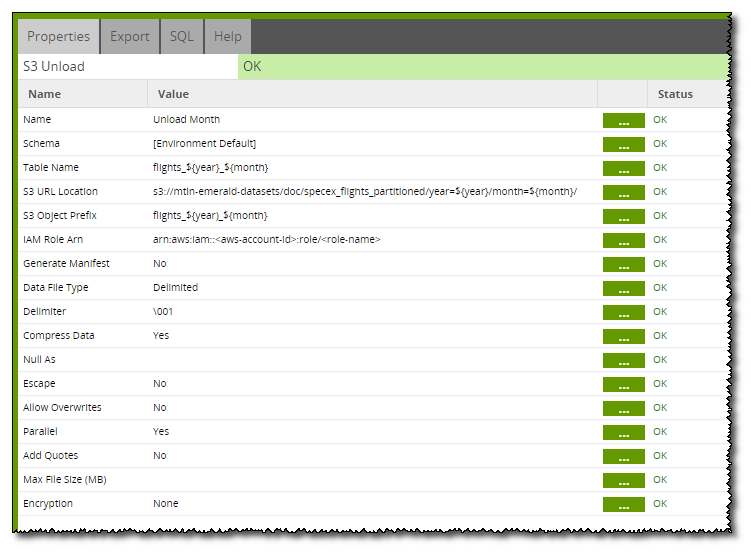Open the Delimiter edit button
The height and width of the screenshot is (552, 751).
tap(624, 313)
